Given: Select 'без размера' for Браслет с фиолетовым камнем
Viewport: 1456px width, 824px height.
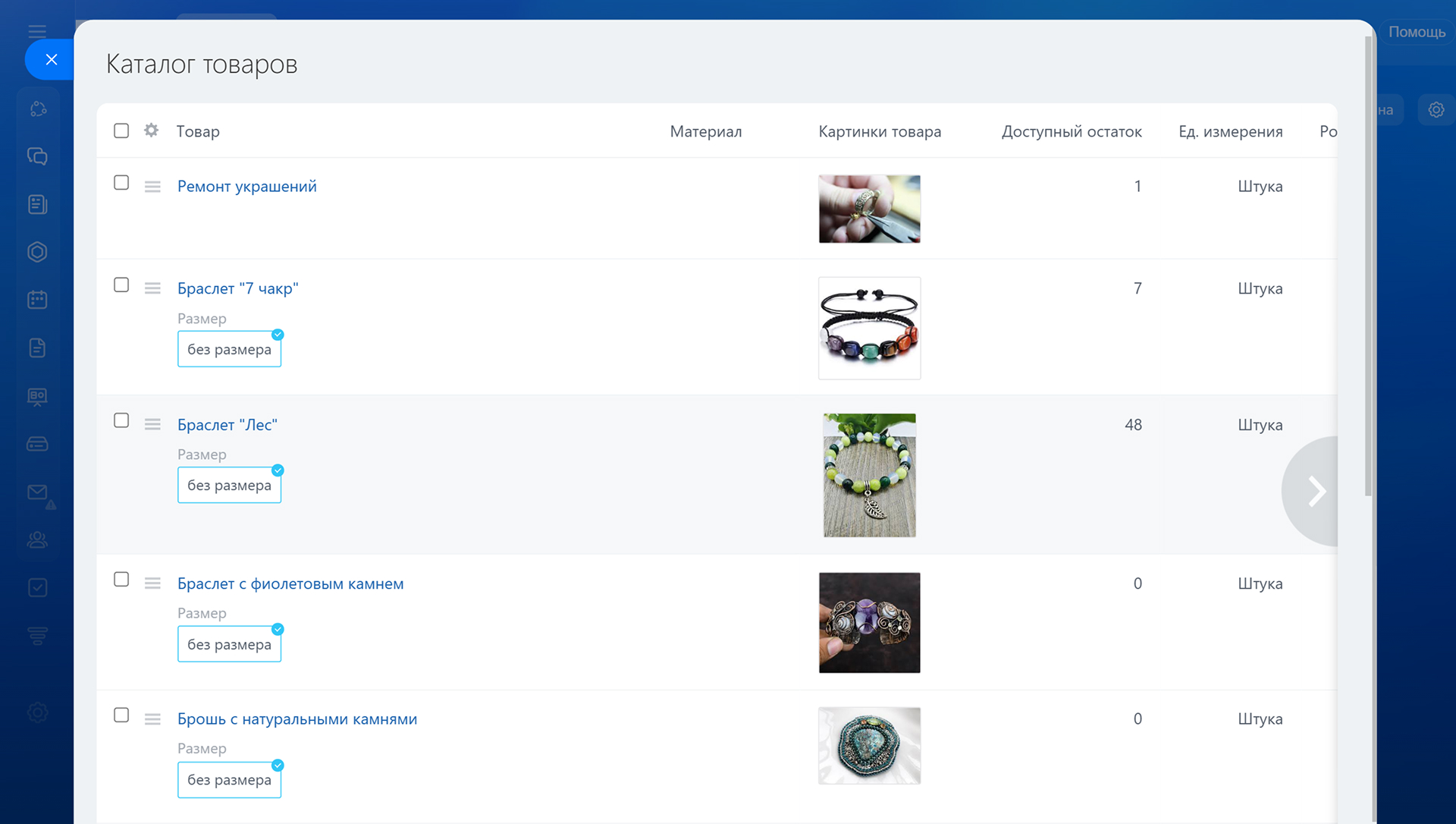Looking at the screenshot, I should [229, 645].
